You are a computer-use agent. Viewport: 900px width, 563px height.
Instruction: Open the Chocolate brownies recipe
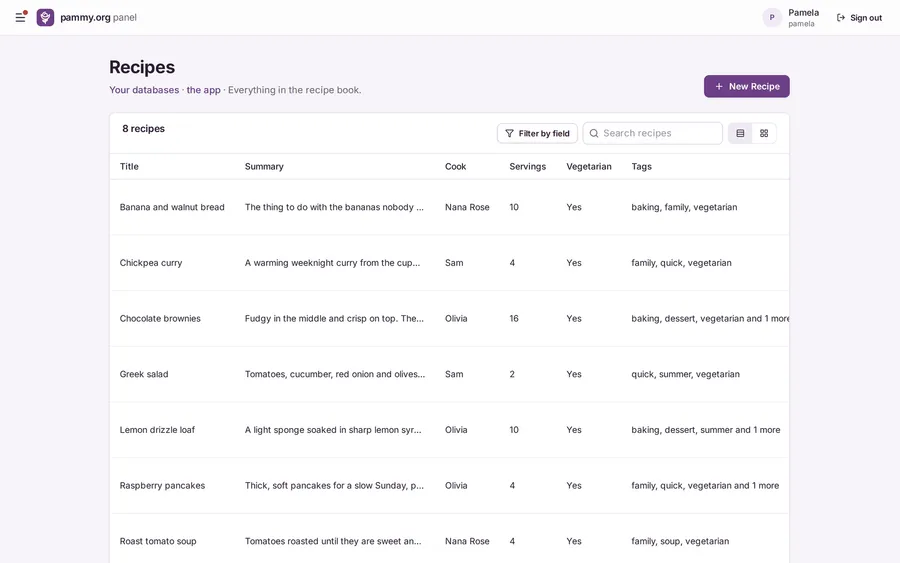point(160,319)
